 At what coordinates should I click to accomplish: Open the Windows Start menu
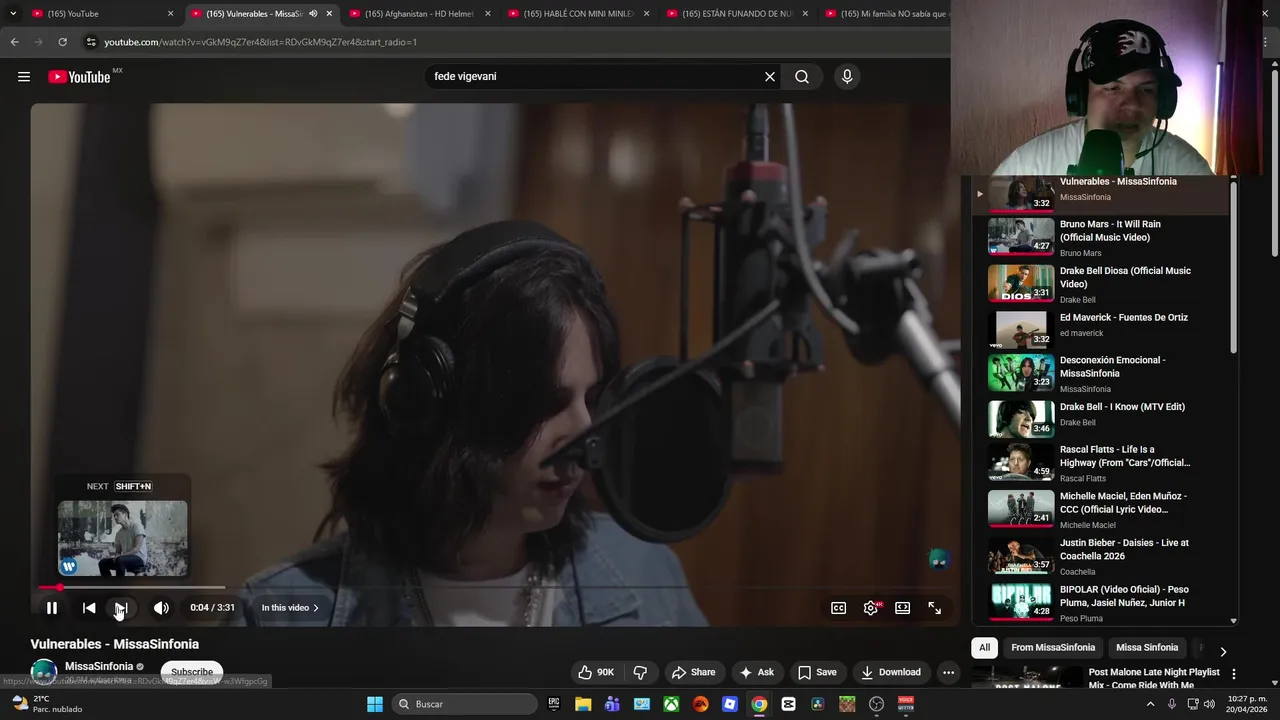click(375, 704)
